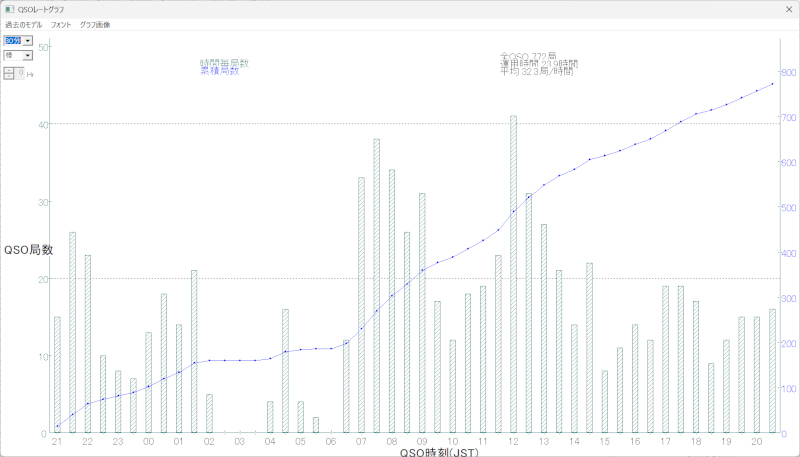This screenshot has height=457, width=800.
Task: Click the 累積局数 legend label
Action: point(219,72)
